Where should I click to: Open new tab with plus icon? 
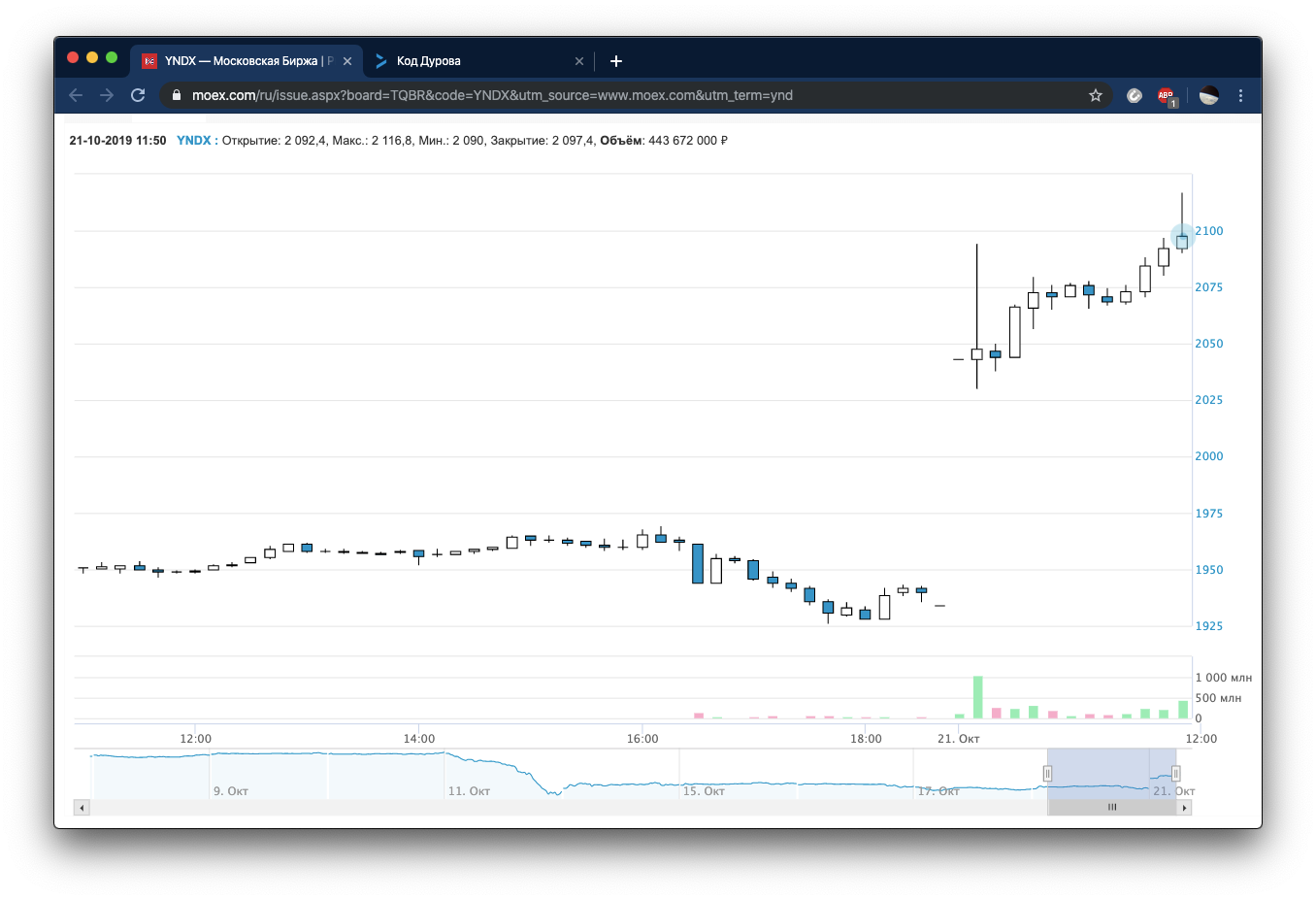click(615, 61)
